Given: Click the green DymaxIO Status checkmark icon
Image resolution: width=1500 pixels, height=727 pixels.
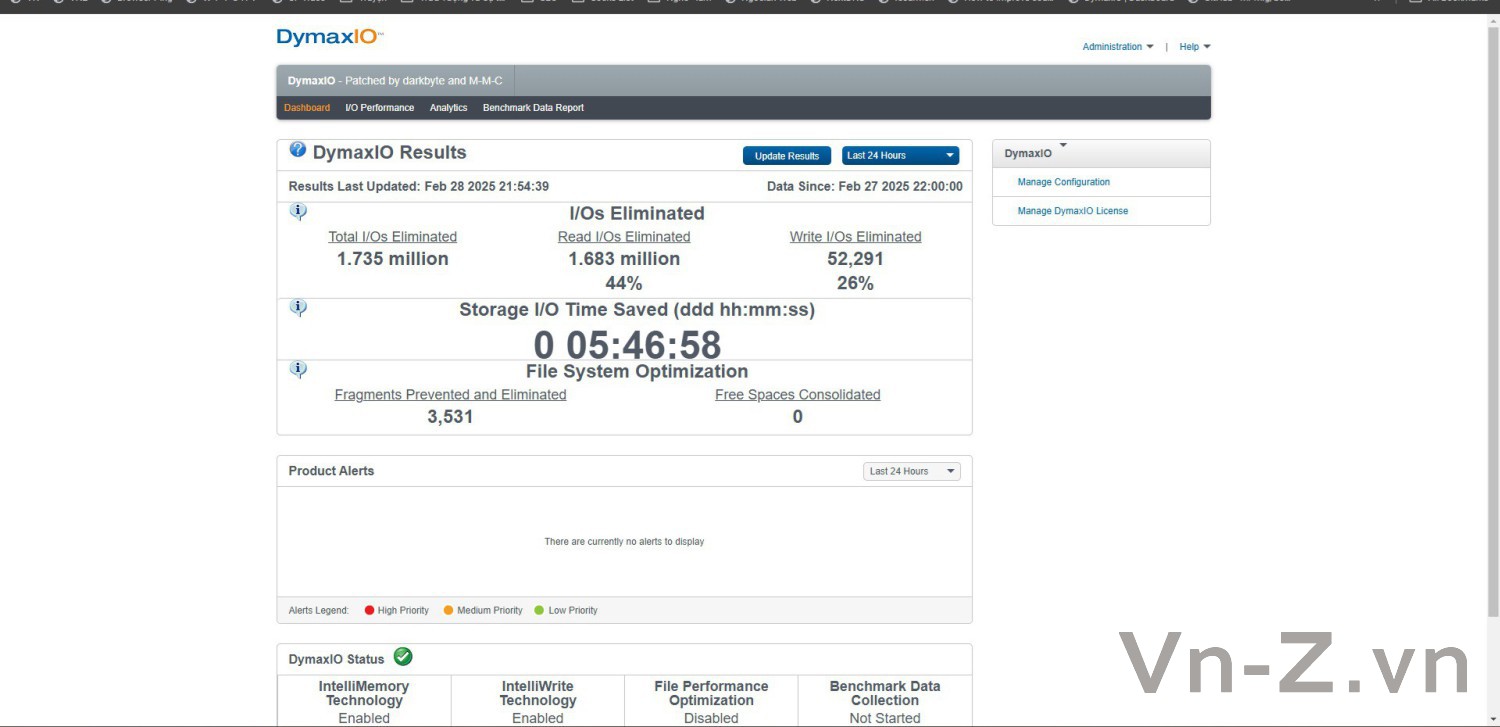Looking at the screenshot, I should pos(403,657).
